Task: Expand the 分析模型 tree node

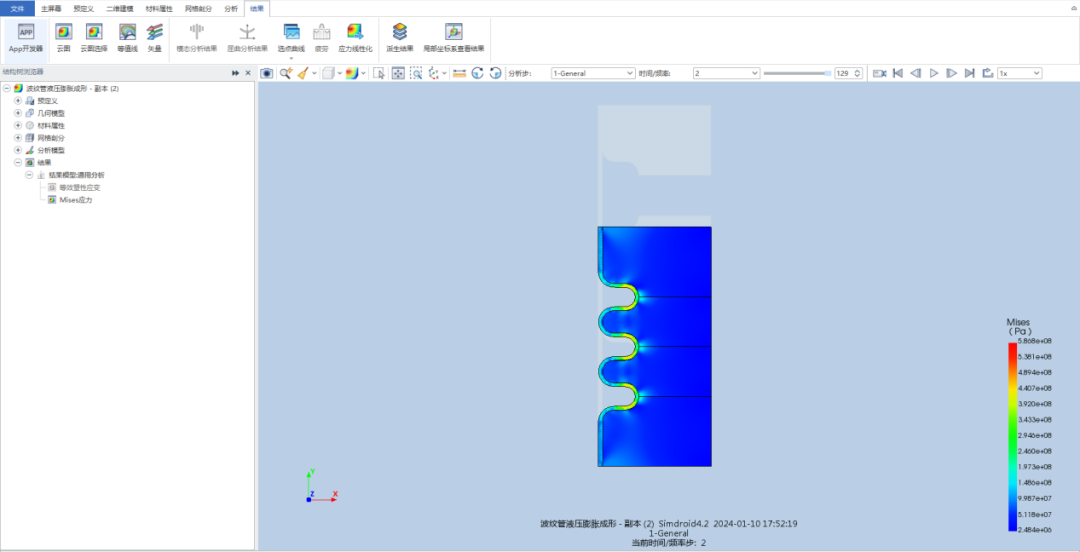Action: point(18,150)
